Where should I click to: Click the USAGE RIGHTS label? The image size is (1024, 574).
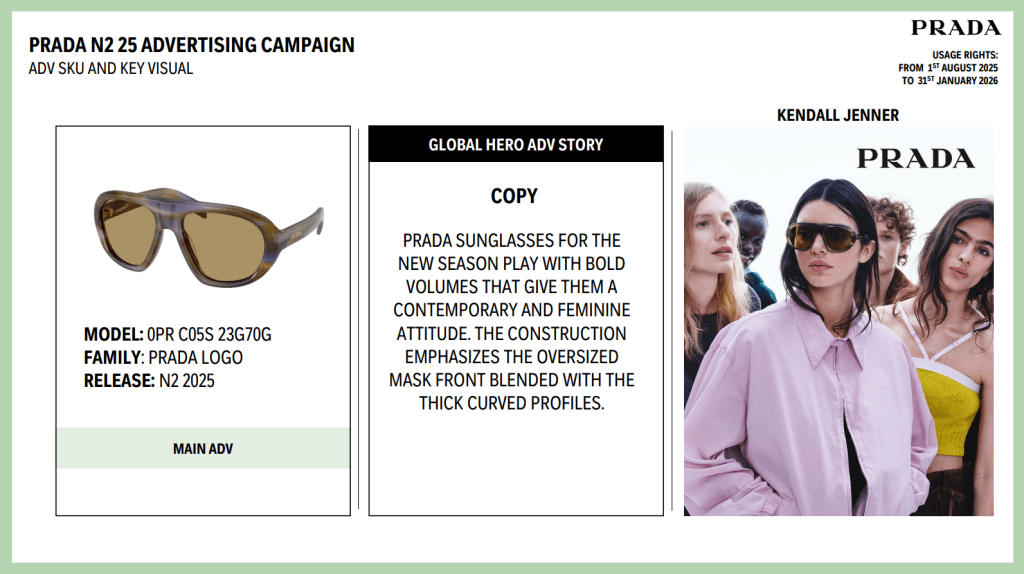[x=965, y=54]
